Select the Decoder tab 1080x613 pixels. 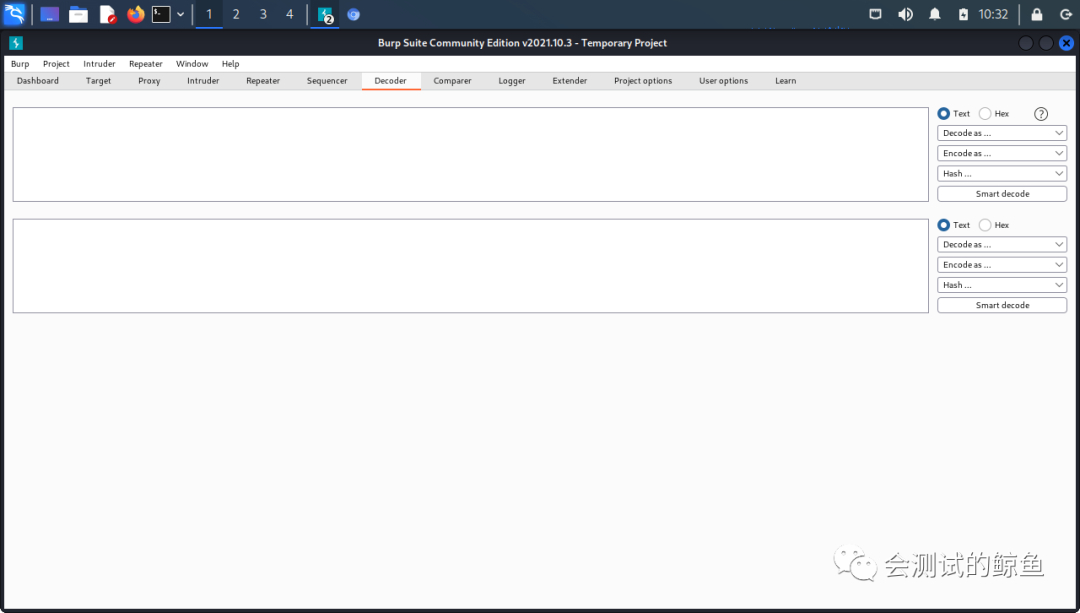(391, 81)
